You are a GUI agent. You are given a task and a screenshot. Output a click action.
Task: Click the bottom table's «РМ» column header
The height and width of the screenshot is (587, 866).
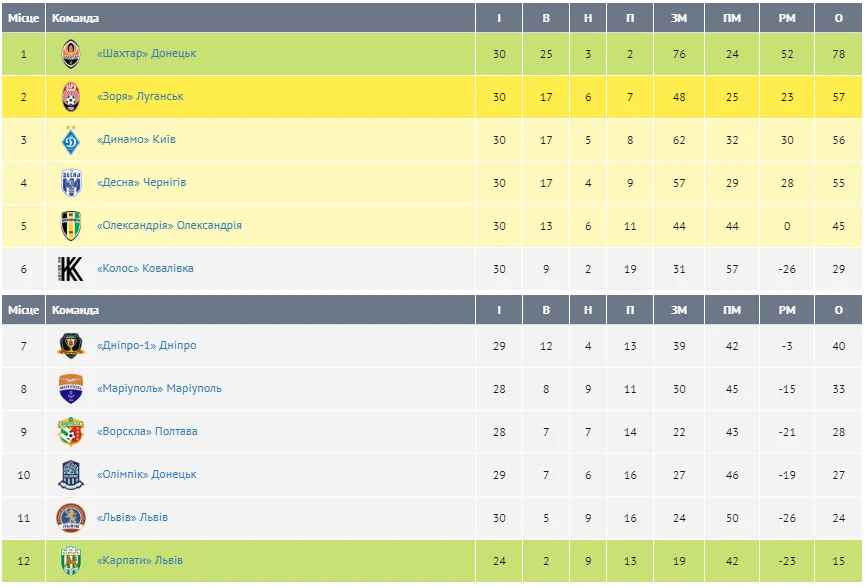pos(787,310)
